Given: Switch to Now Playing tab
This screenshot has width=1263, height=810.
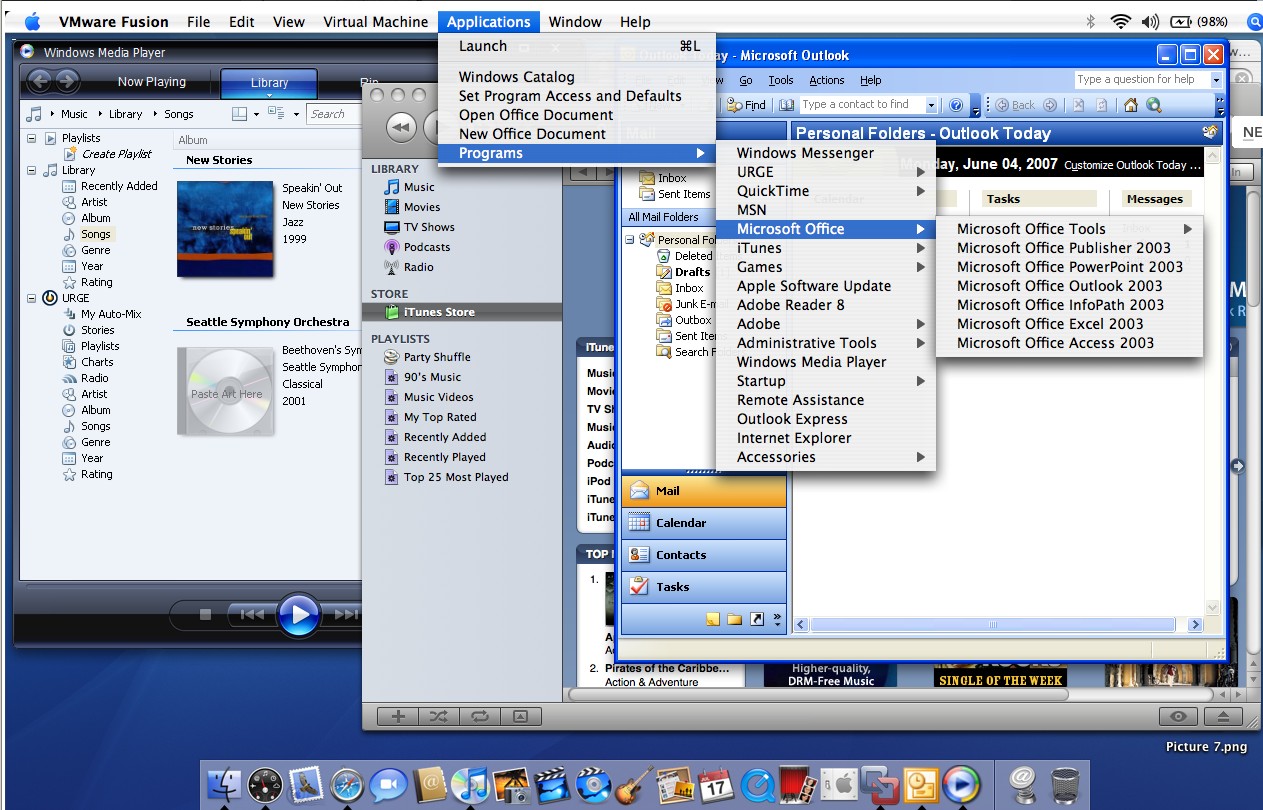Looking at the screenshot, I should 152,82.
